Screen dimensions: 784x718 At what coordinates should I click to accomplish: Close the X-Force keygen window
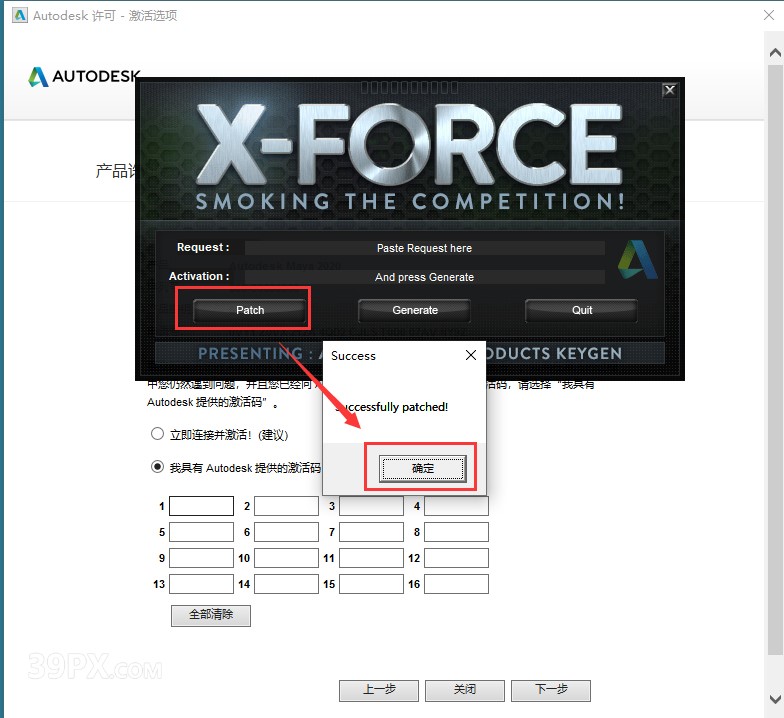[x=670, y=90]
